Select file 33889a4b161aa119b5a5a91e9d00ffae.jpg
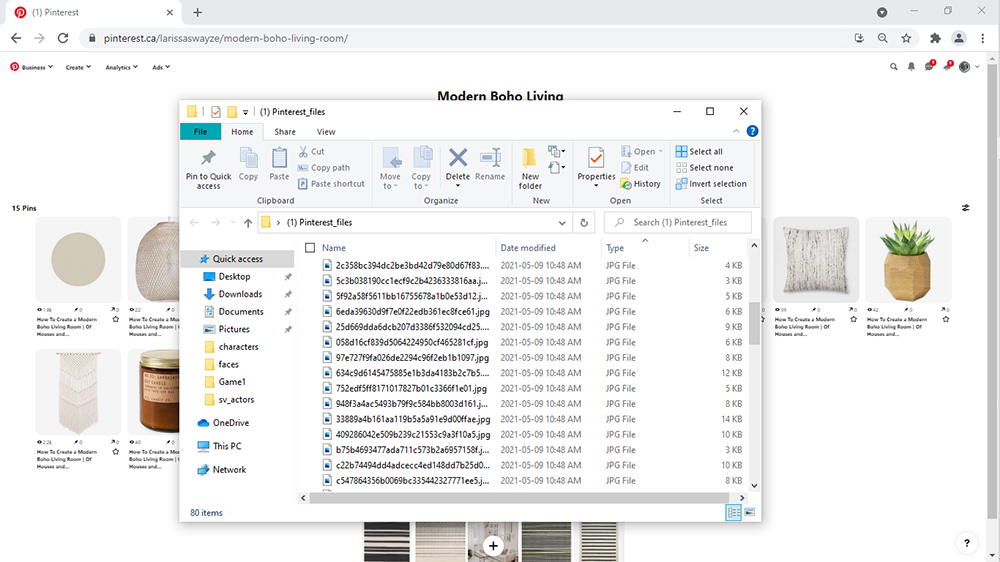Viewport: 1000px width, 562px height. pos(413,419)
